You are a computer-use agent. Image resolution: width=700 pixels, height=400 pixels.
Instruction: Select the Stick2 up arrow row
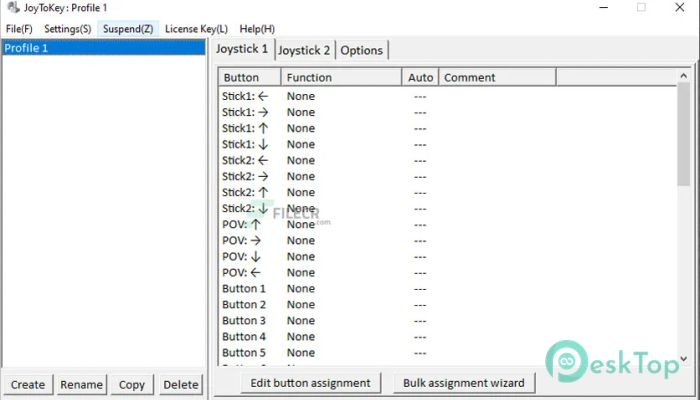tap(448, 193)
